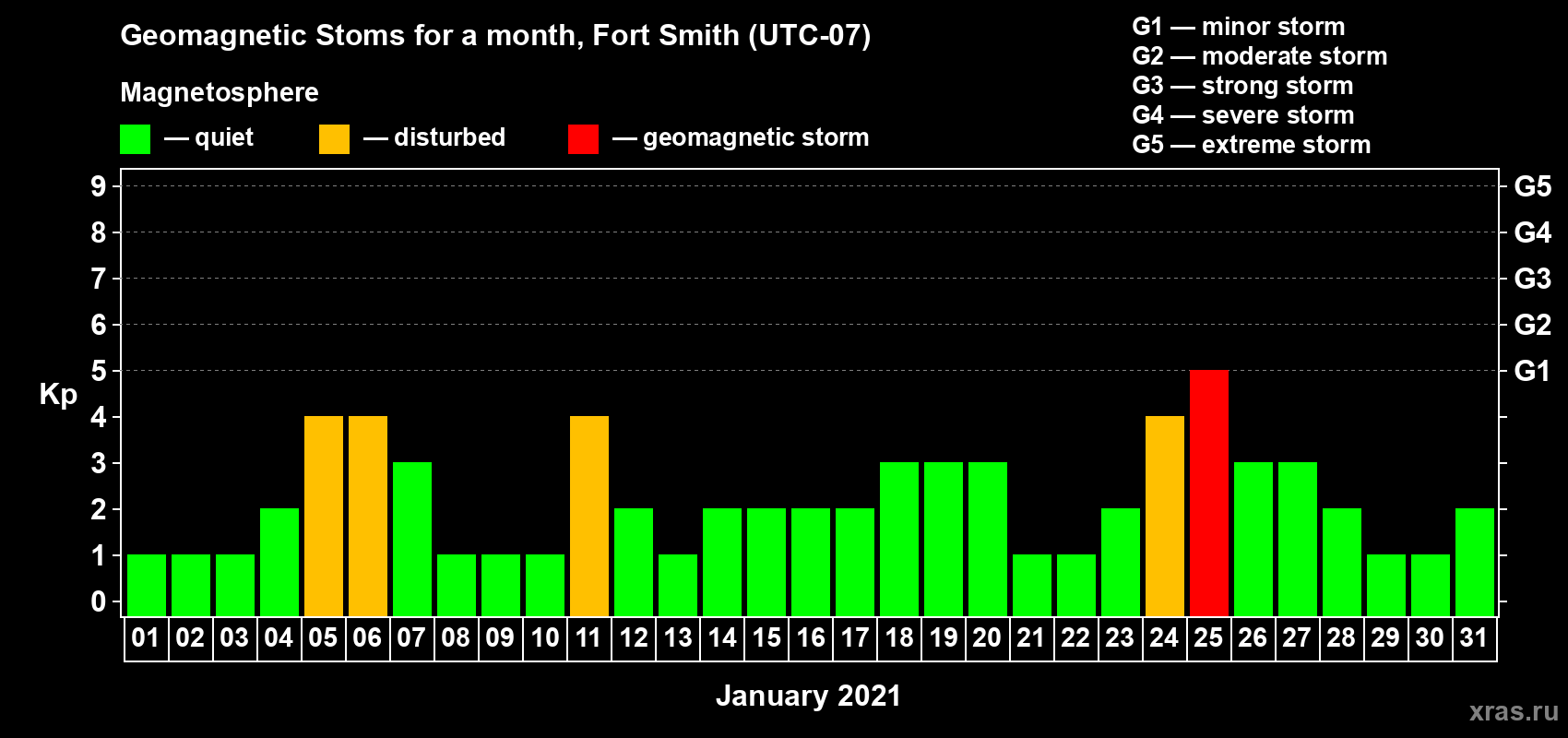Click the G1 scale label on right axis
1568x738 pixels.
click(1532, 371)
